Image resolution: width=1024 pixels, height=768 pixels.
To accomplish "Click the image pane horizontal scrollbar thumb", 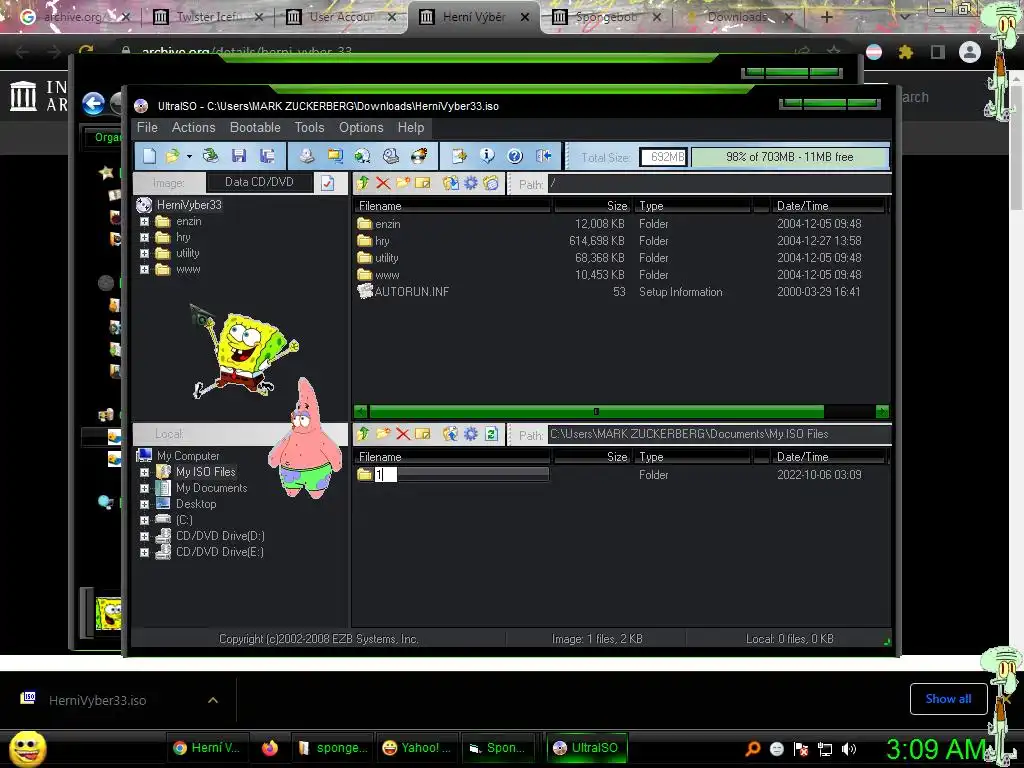I will coord(596,411).
